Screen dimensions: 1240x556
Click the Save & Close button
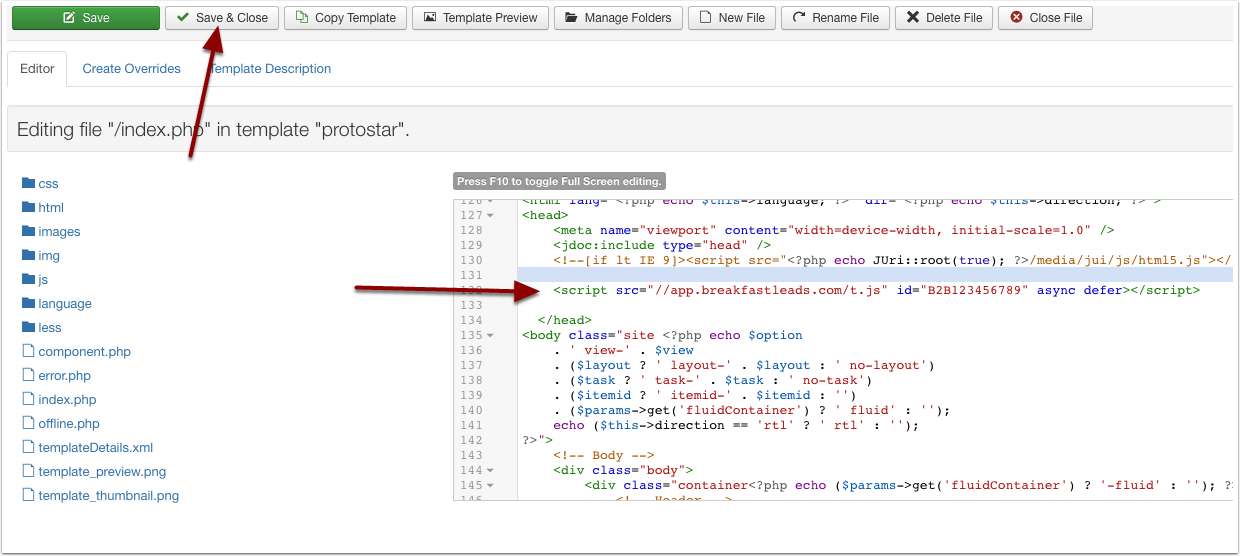tap(222, 18)
